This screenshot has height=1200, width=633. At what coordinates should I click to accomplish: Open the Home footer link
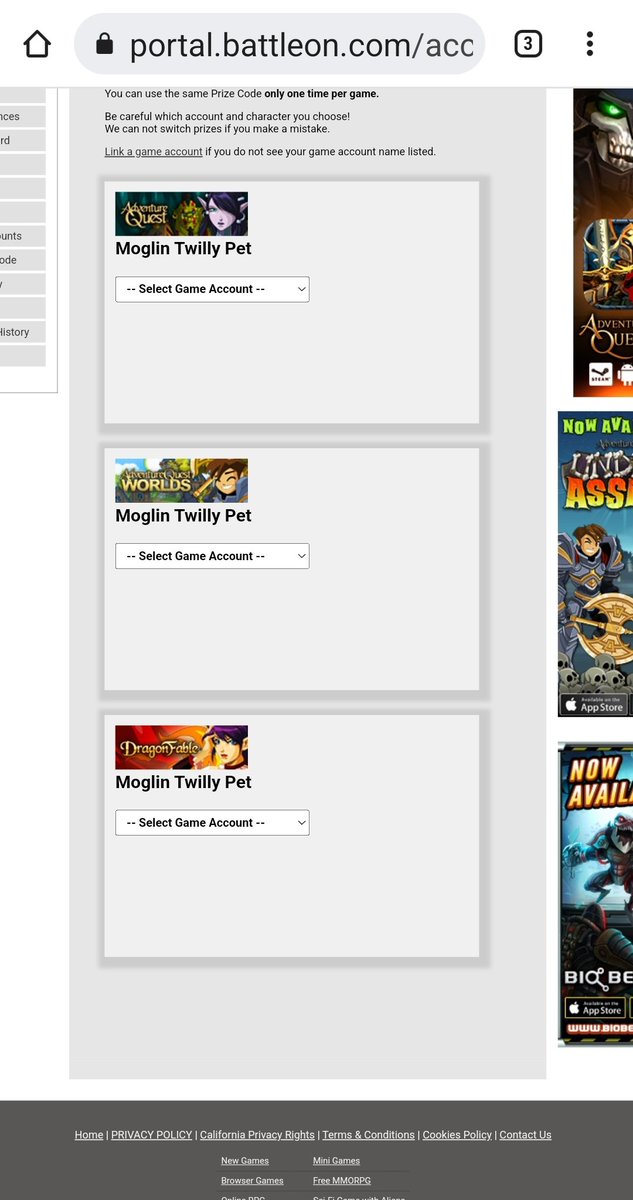coord(89,1135)
